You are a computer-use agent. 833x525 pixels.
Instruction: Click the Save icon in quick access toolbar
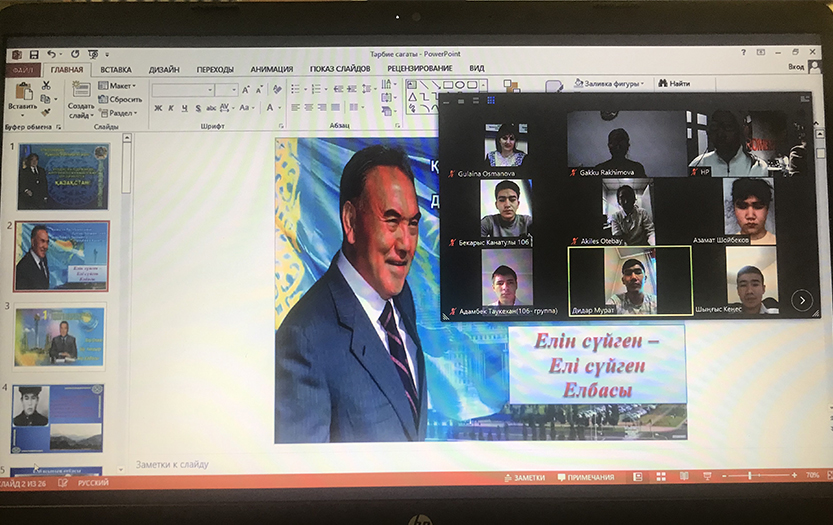33,54
